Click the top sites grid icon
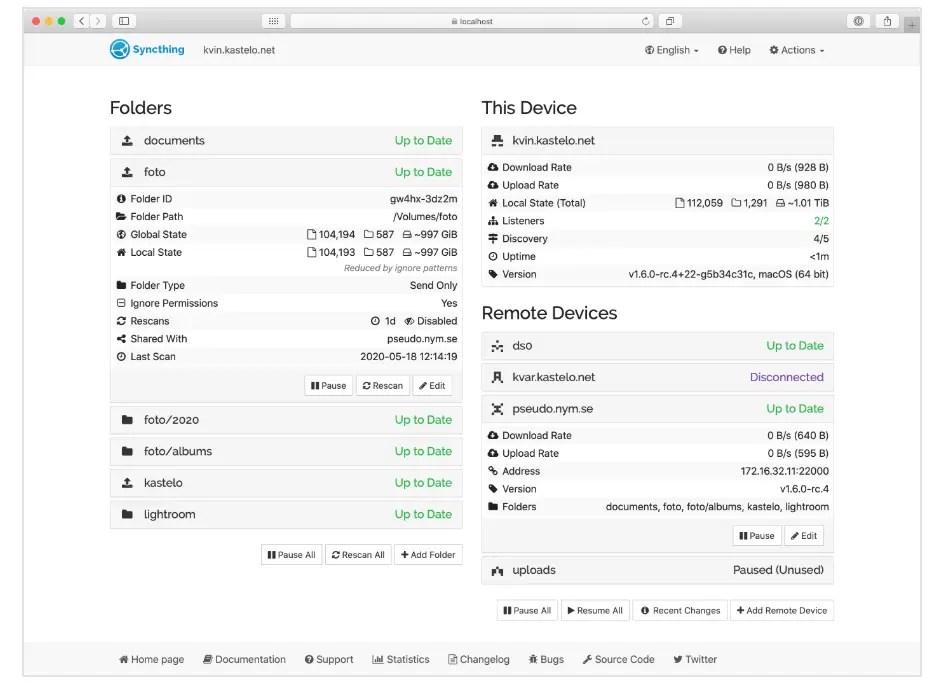 (x=273, y=21)
